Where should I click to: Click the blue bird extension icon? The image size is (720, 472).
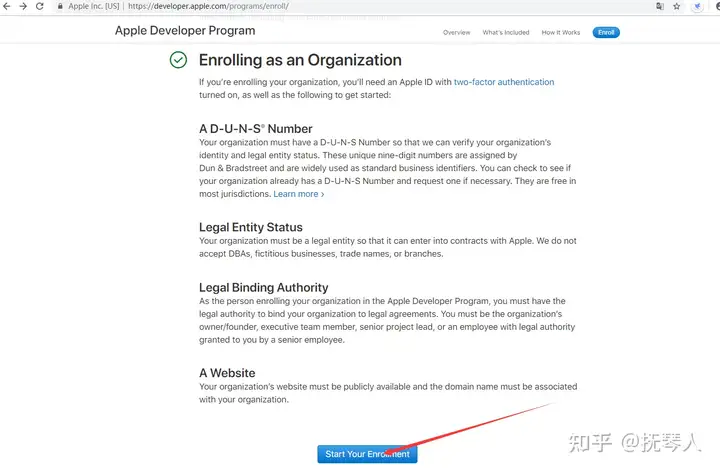(697, 6)
